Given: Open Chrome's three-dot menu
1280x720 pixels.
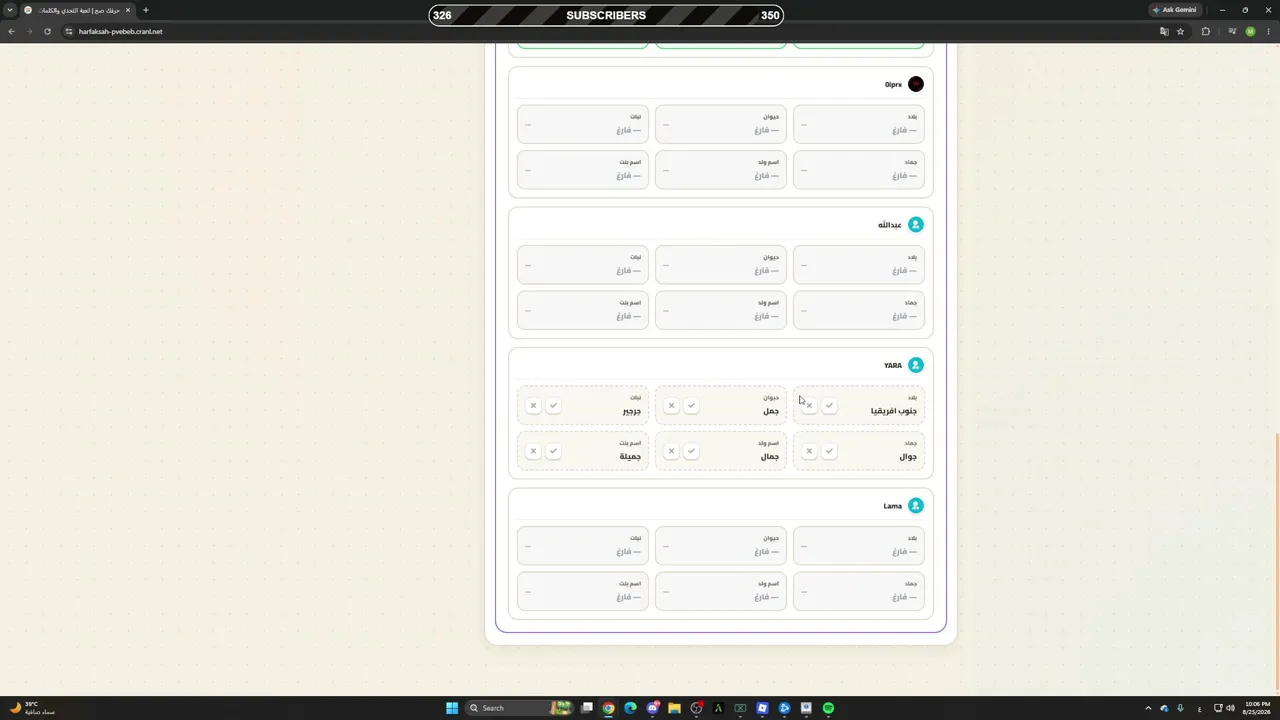Looking at the screenshot, I should (1268, 31).
